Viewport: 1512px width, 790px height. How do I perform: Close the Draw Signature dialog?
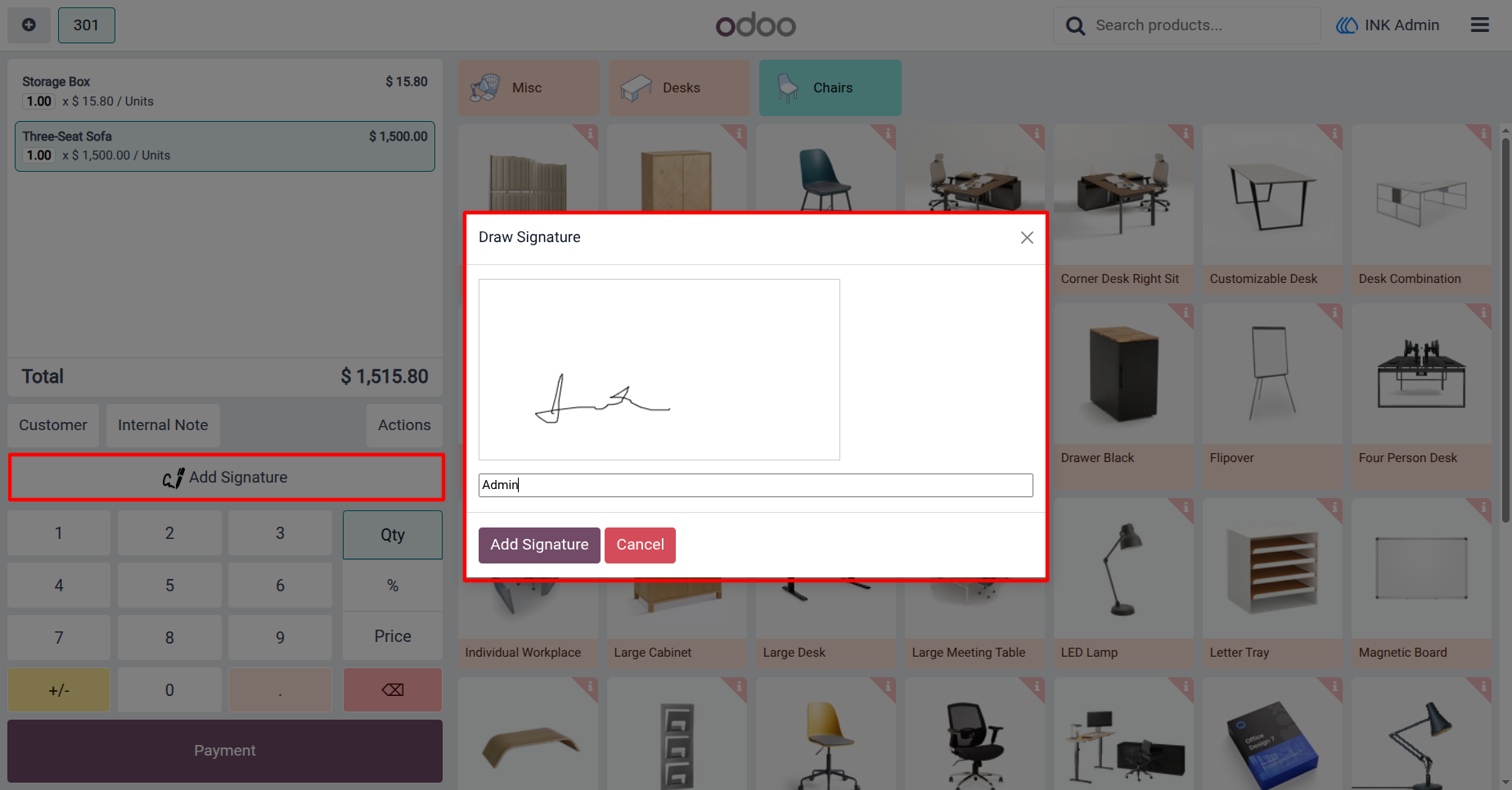click(x=1027, y=237)
